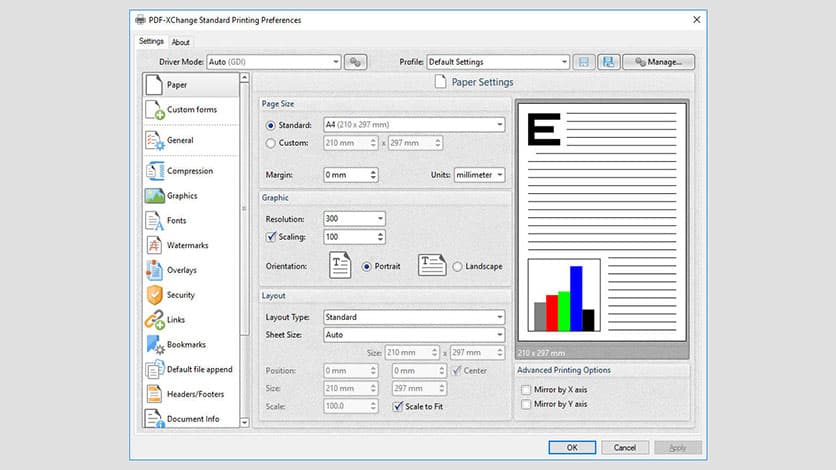Click the custom width spinner arrows

[x=373, y=143]
